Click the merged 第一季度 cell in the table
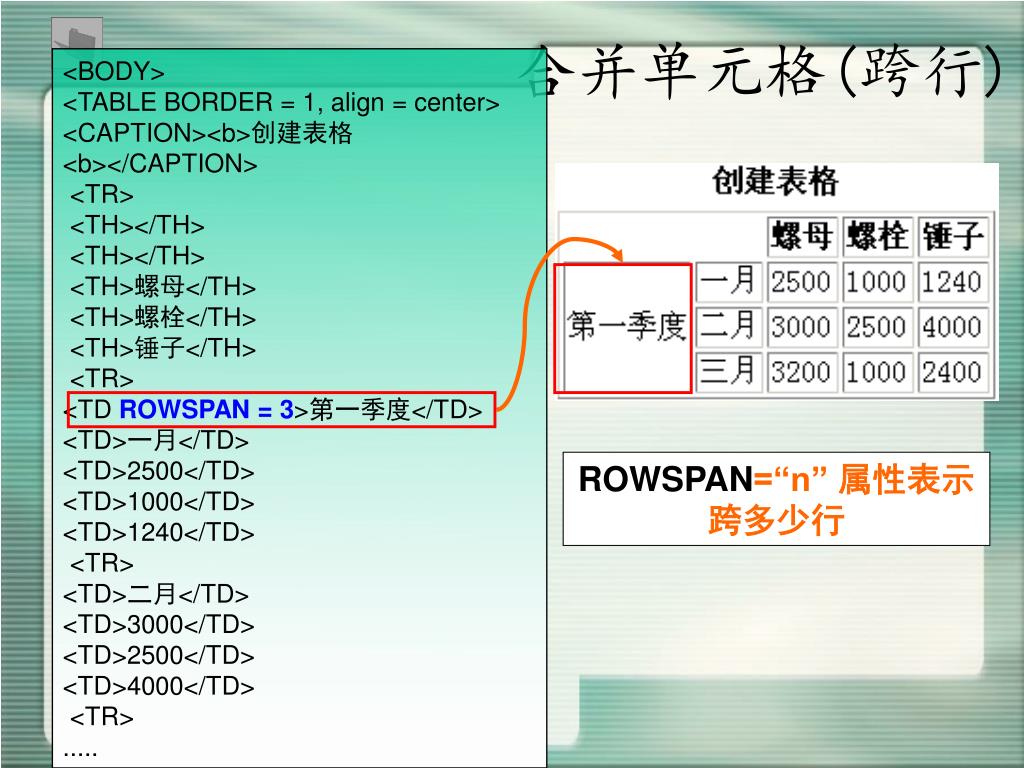Image resolution: width=1024 pixels, height=768 pixels. click(623, 328)
